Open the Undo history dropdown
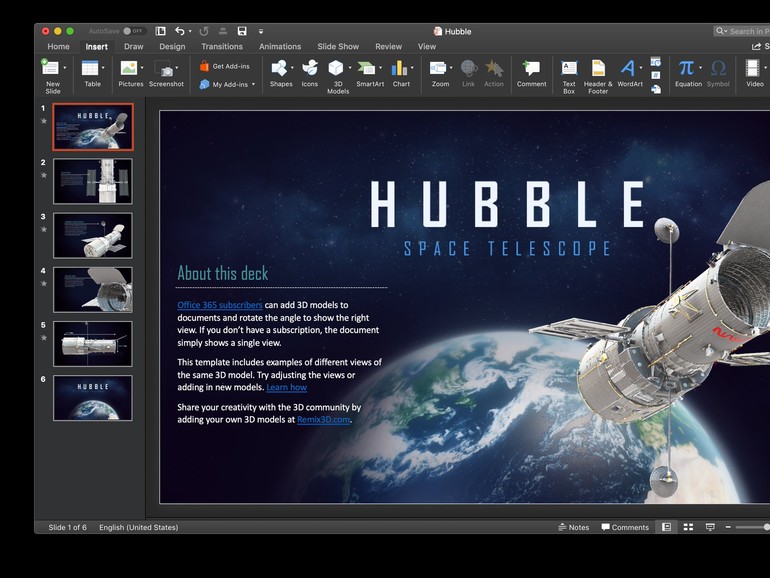Image resolution: width=770 pixels, height=578 pixels. [x=190, y=31]
